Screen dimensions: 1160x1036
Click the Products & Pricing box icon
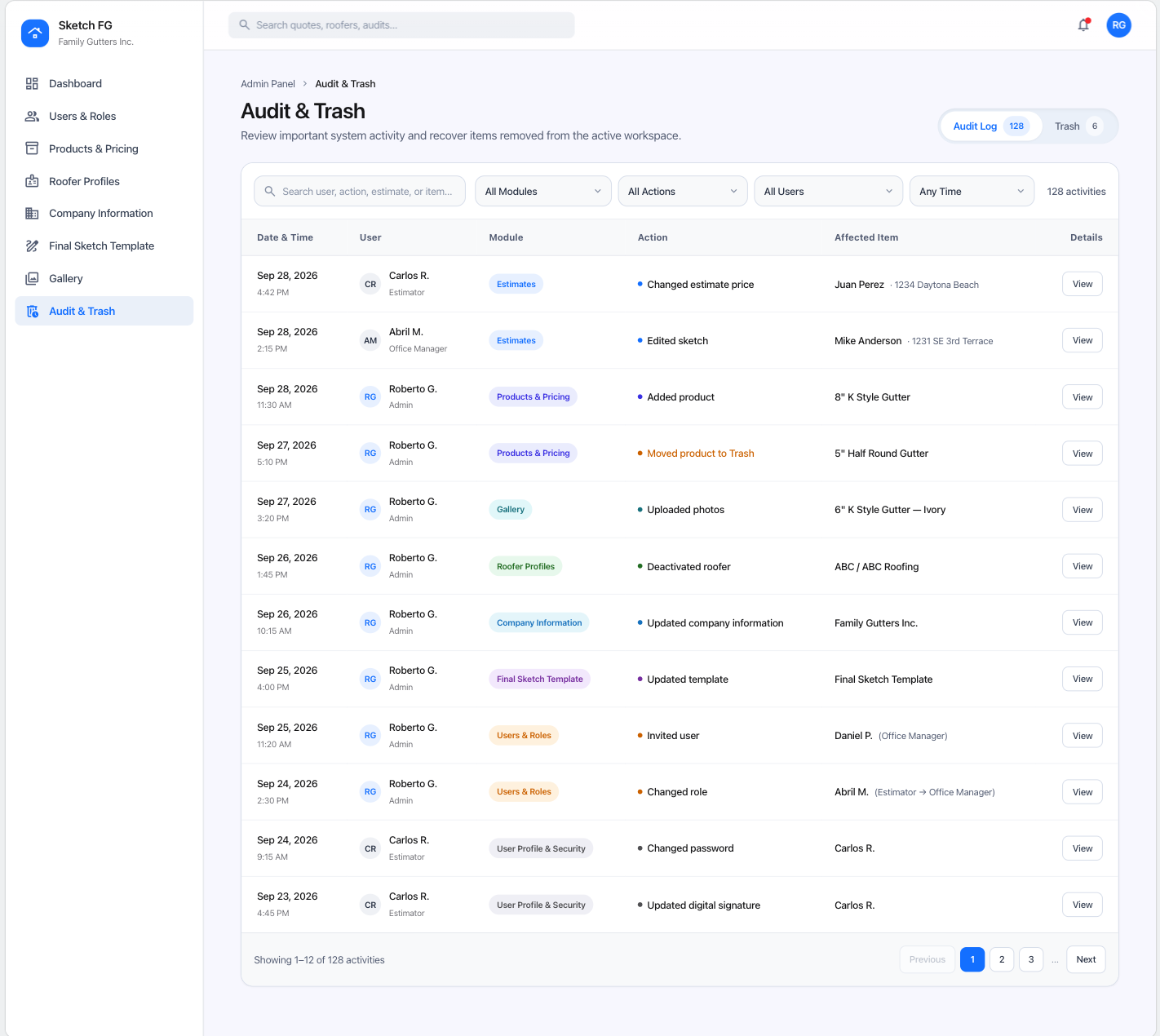click(32, 148)
